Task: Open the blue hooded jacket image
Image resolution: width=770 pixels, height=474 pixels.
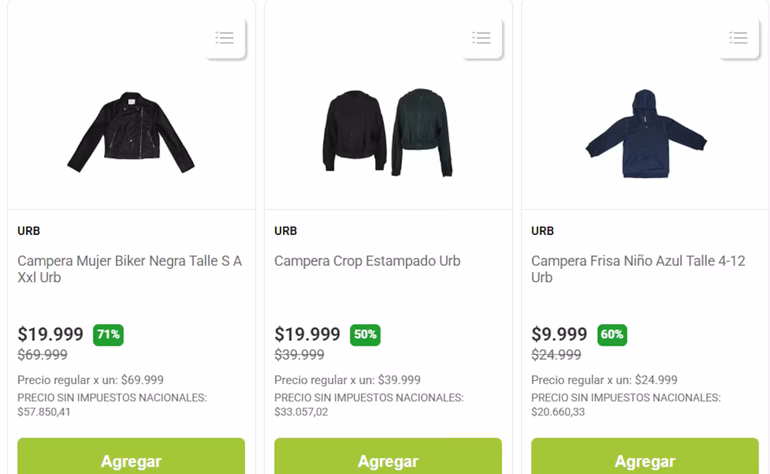Action: click(x=645, y=134)
